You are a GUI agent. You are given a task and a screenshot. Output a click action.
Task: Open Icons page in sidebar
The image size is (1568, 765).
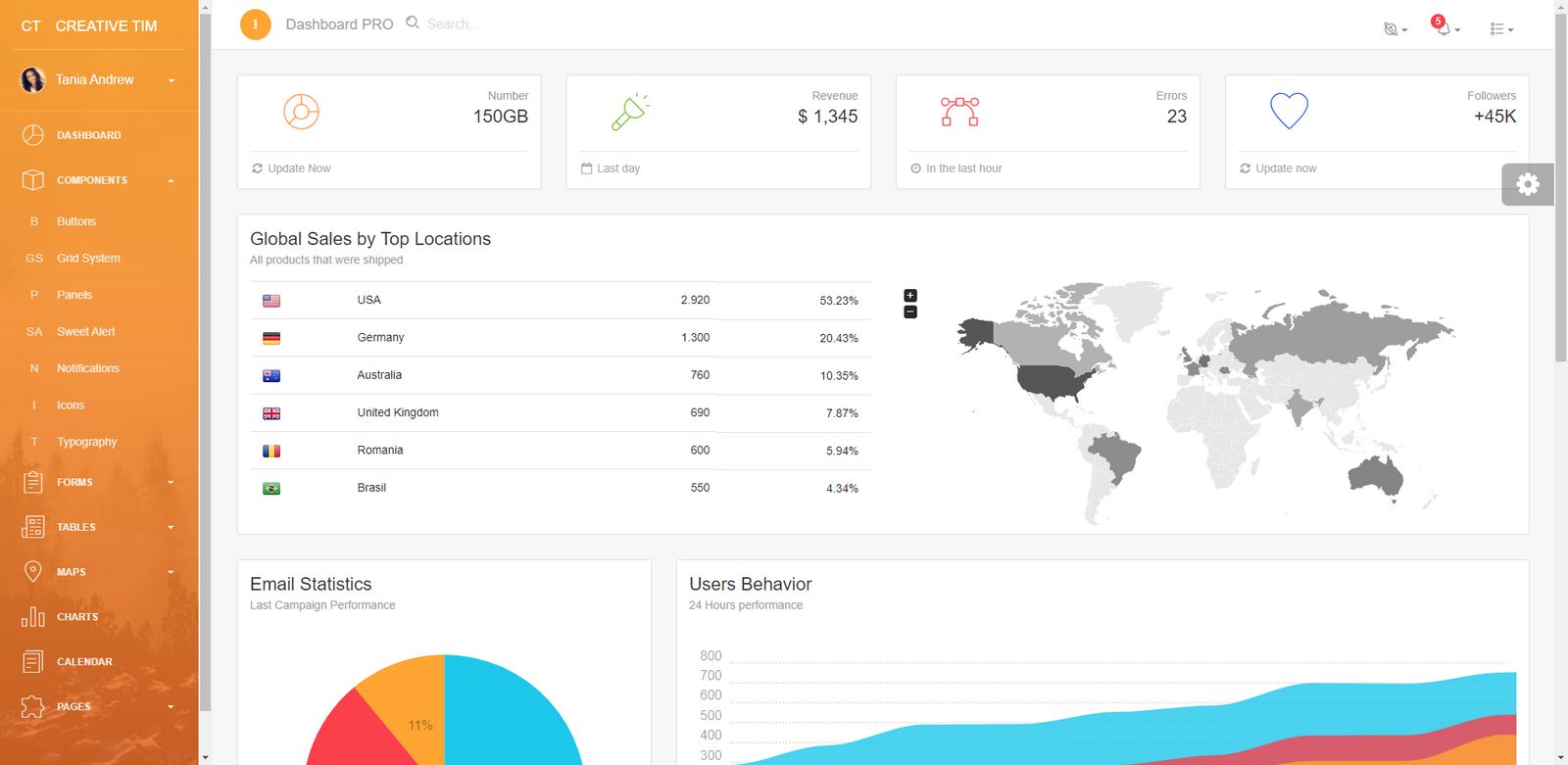pyautogui.click(x=71, y=406)
